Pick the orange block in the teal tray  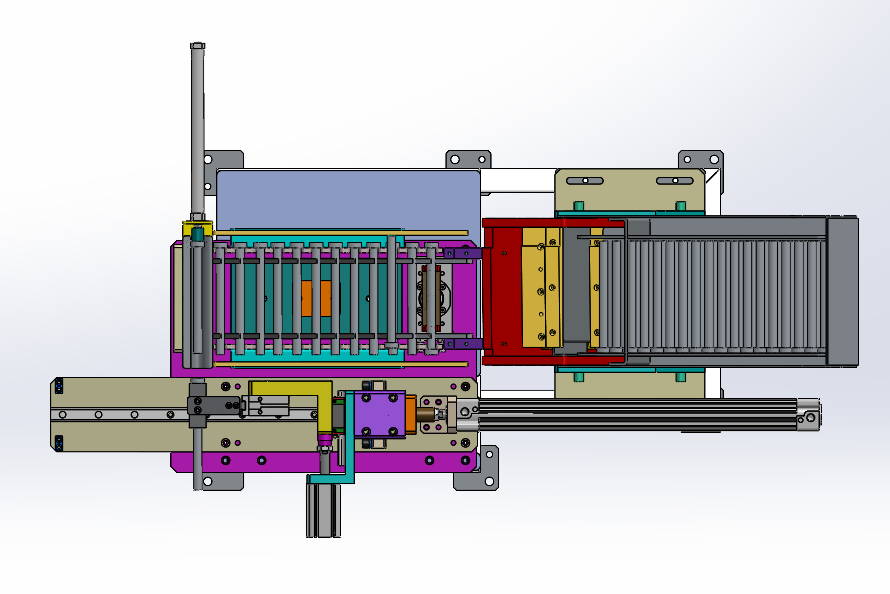(x=316, y=298)
